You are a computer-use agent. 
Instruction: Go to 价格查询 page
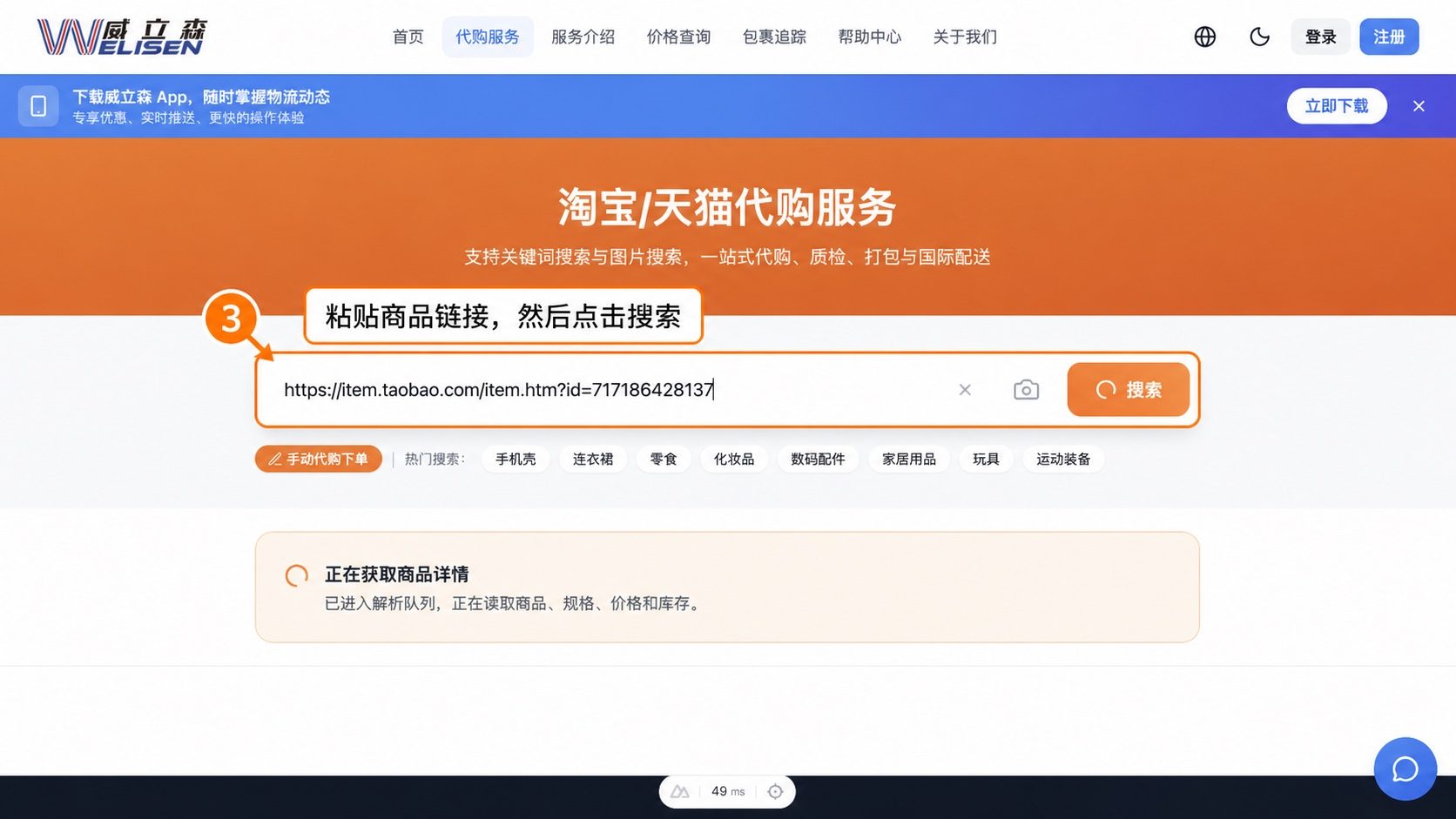click(678, 37)
